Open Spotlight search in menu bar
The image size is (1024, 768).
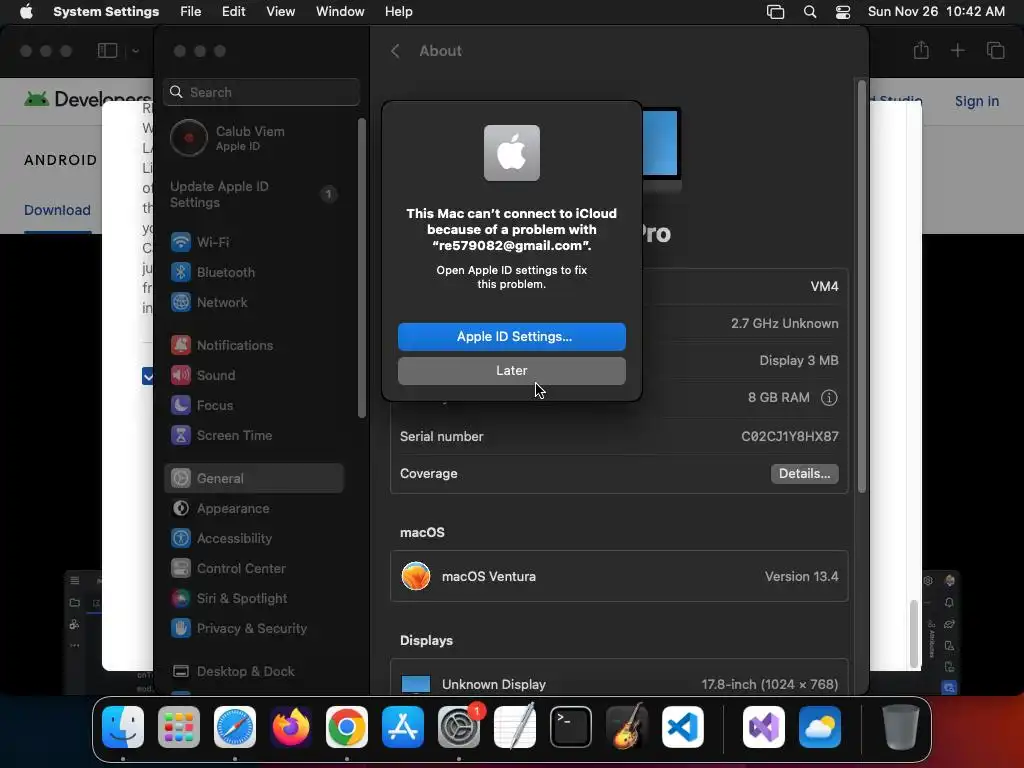810,12
